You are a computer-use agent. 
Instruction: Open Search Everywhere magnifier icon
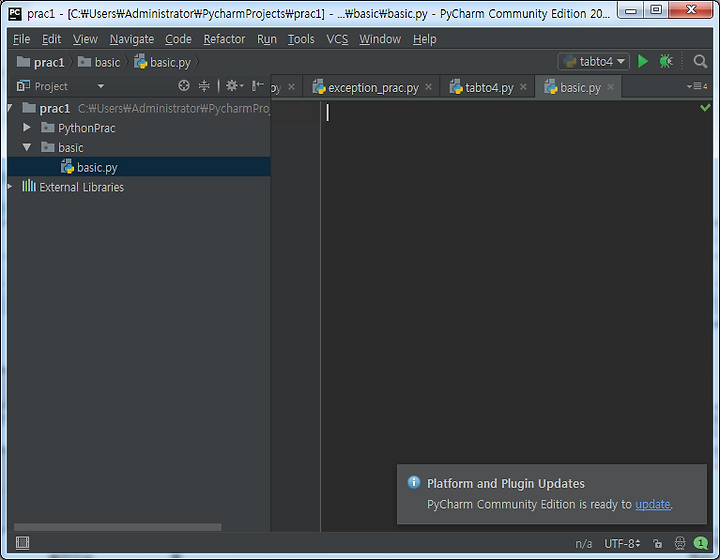(x=700, y=61)
